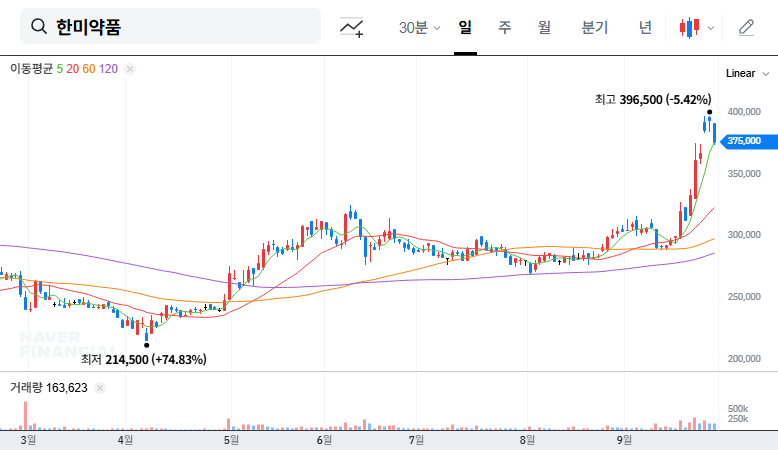Click the 4월 date axis label
The height and width of the screenshot is (450, 778).
point(125,440)
